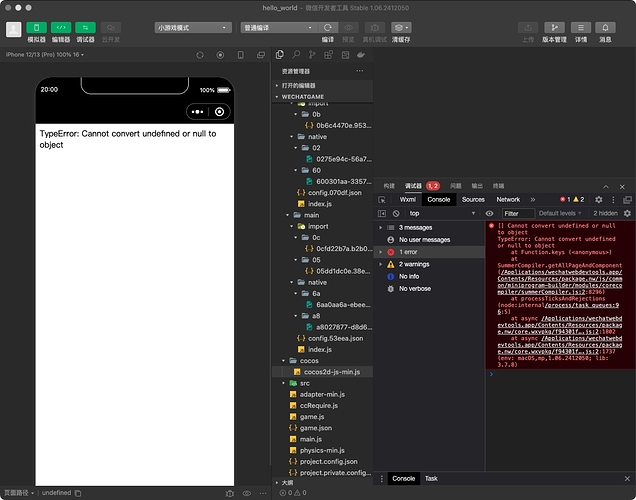Toggle the live expression eye icon

490,213
